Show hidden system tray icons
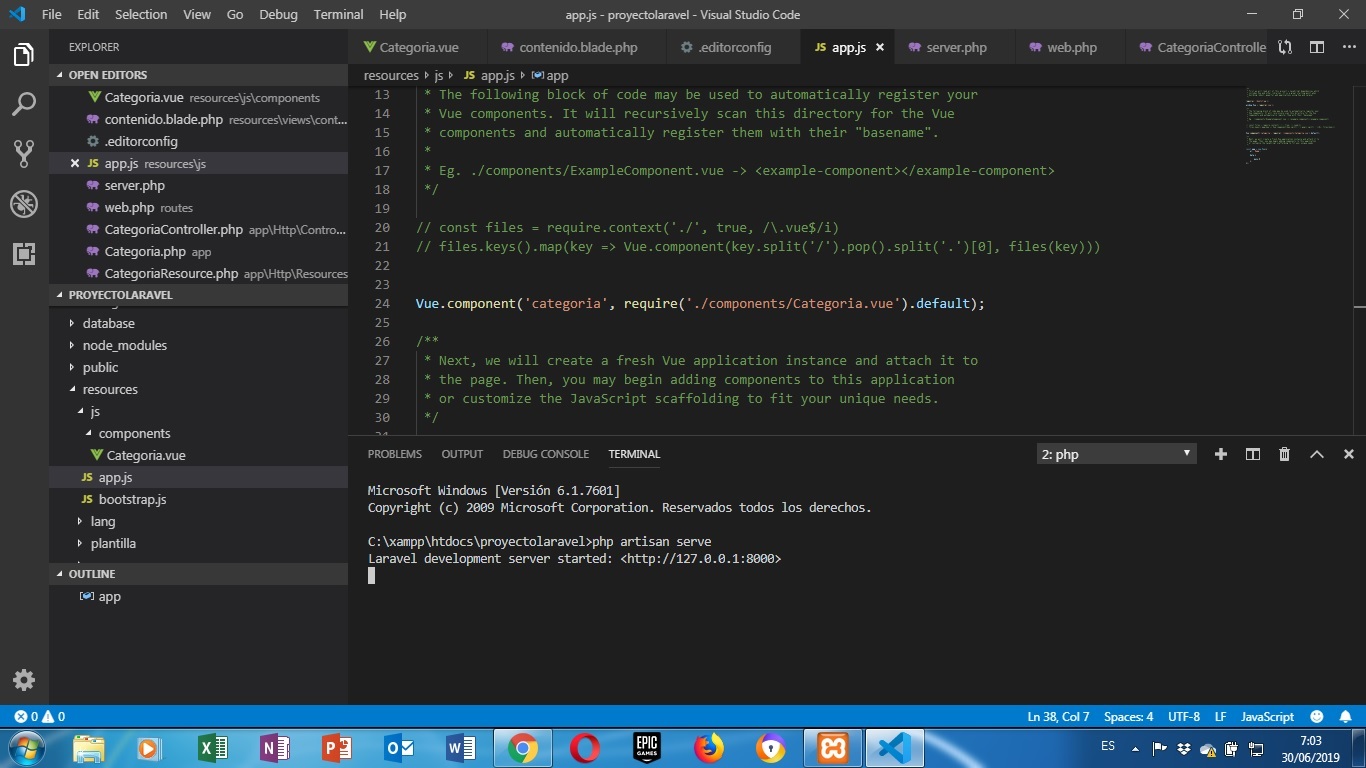 coord(1135,748)
